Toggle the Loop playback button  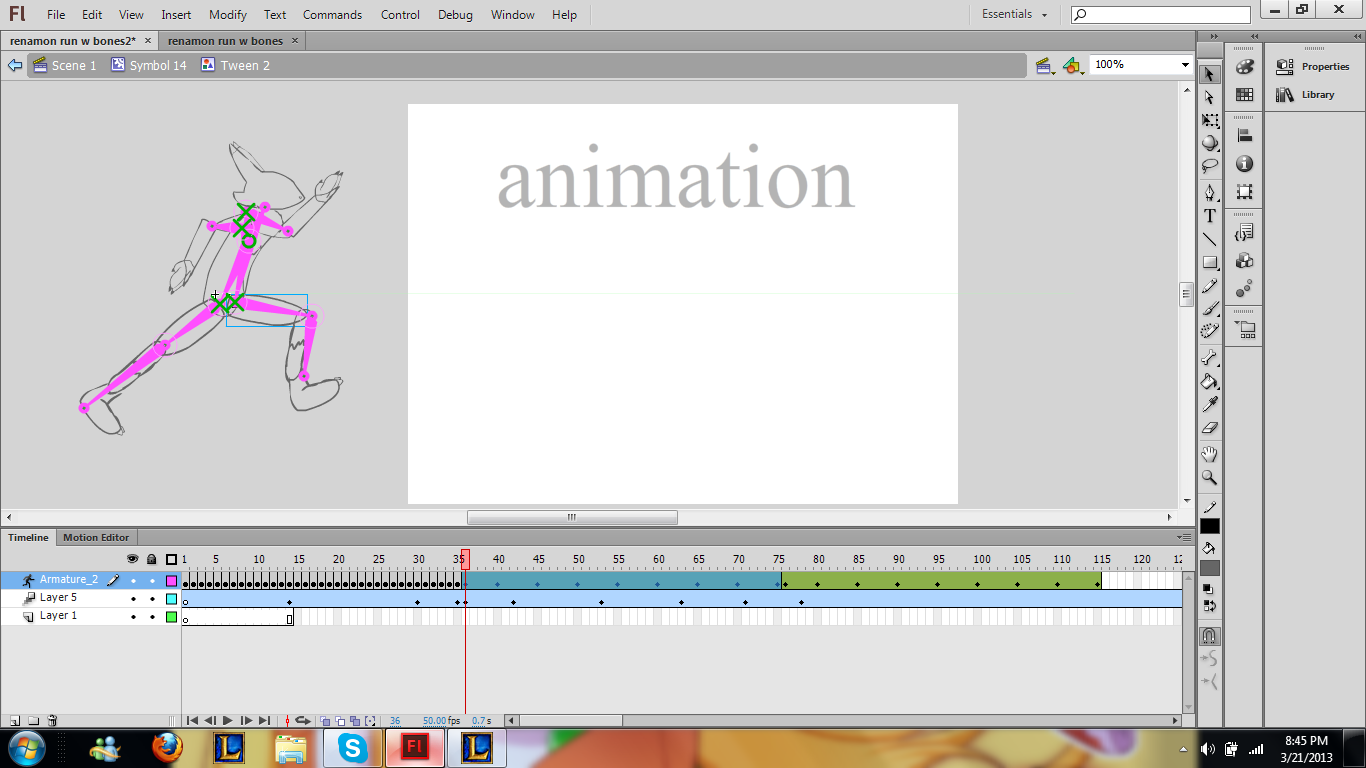click(303, 720)
